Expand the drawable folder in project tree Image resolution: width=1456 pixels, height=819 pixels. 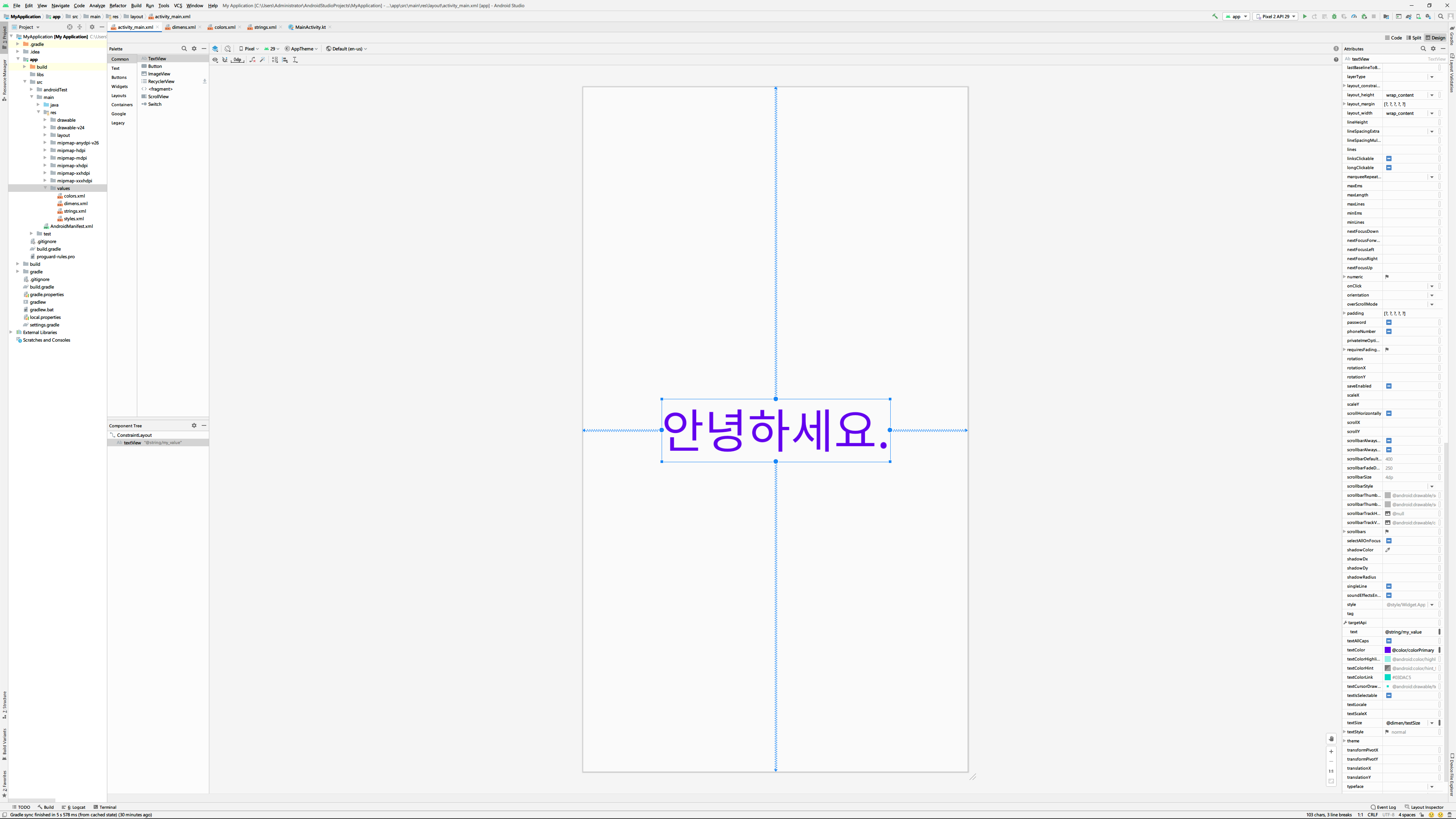pyautogui.click(x=45, y=120)
